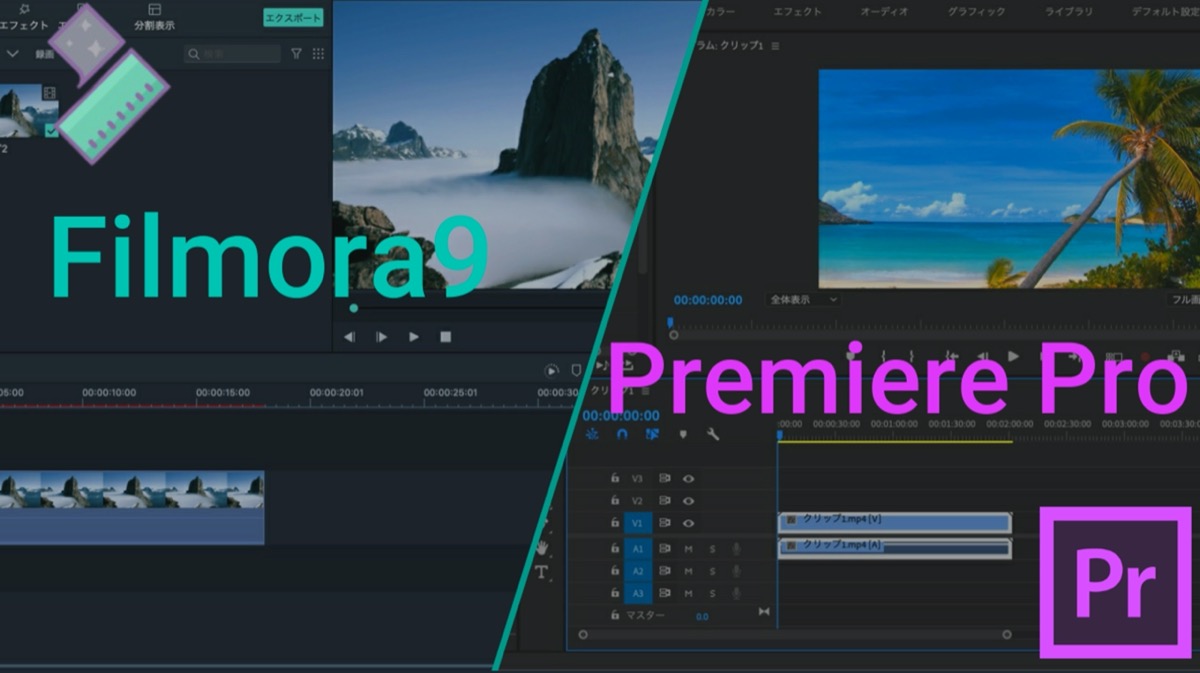1200x673 pixels.
Task: Lock the A1 track
Action: tap(615, 549)
